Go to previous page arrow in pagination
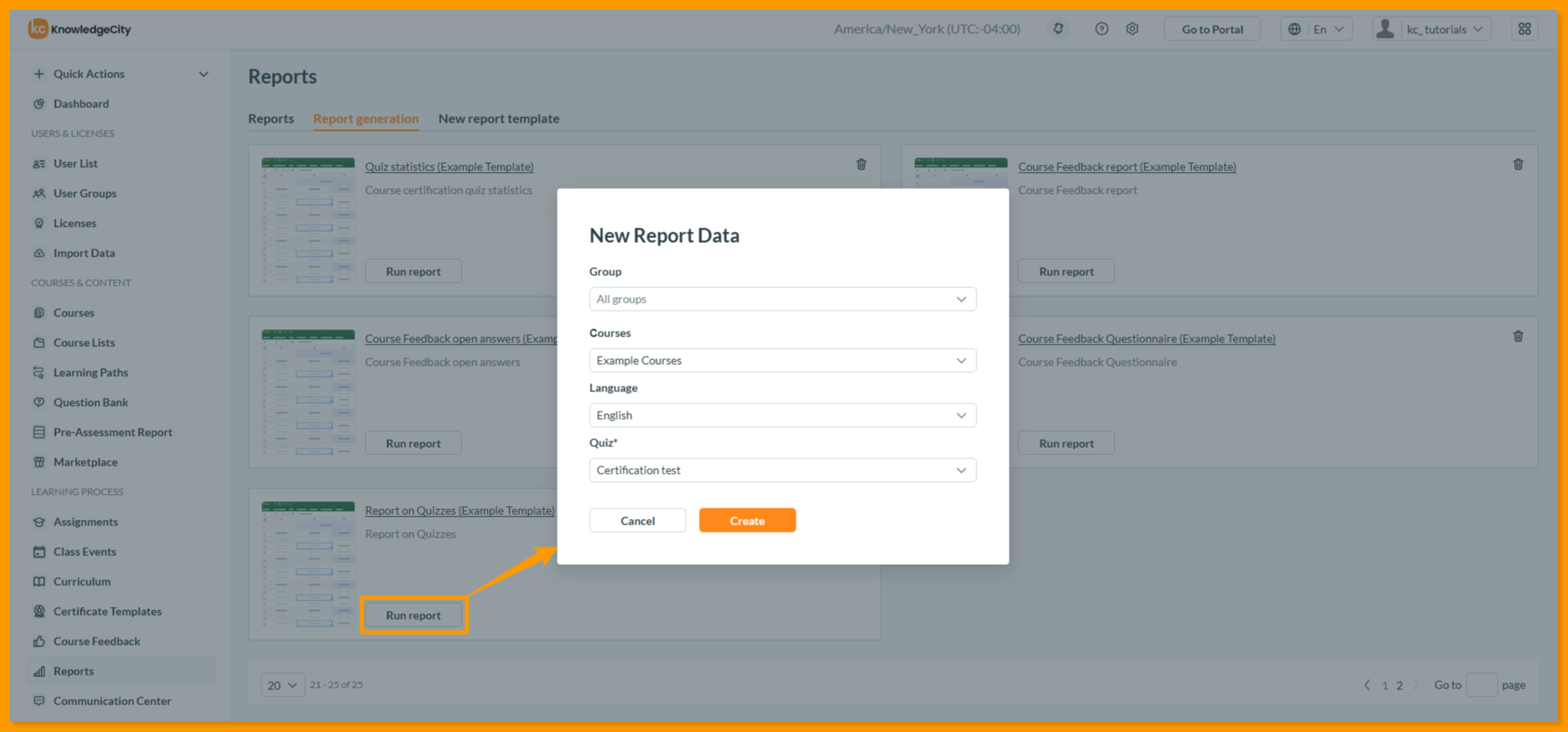Image resolution: width=1568 pixels, height=732 pixels. (x=1367, y=685)
